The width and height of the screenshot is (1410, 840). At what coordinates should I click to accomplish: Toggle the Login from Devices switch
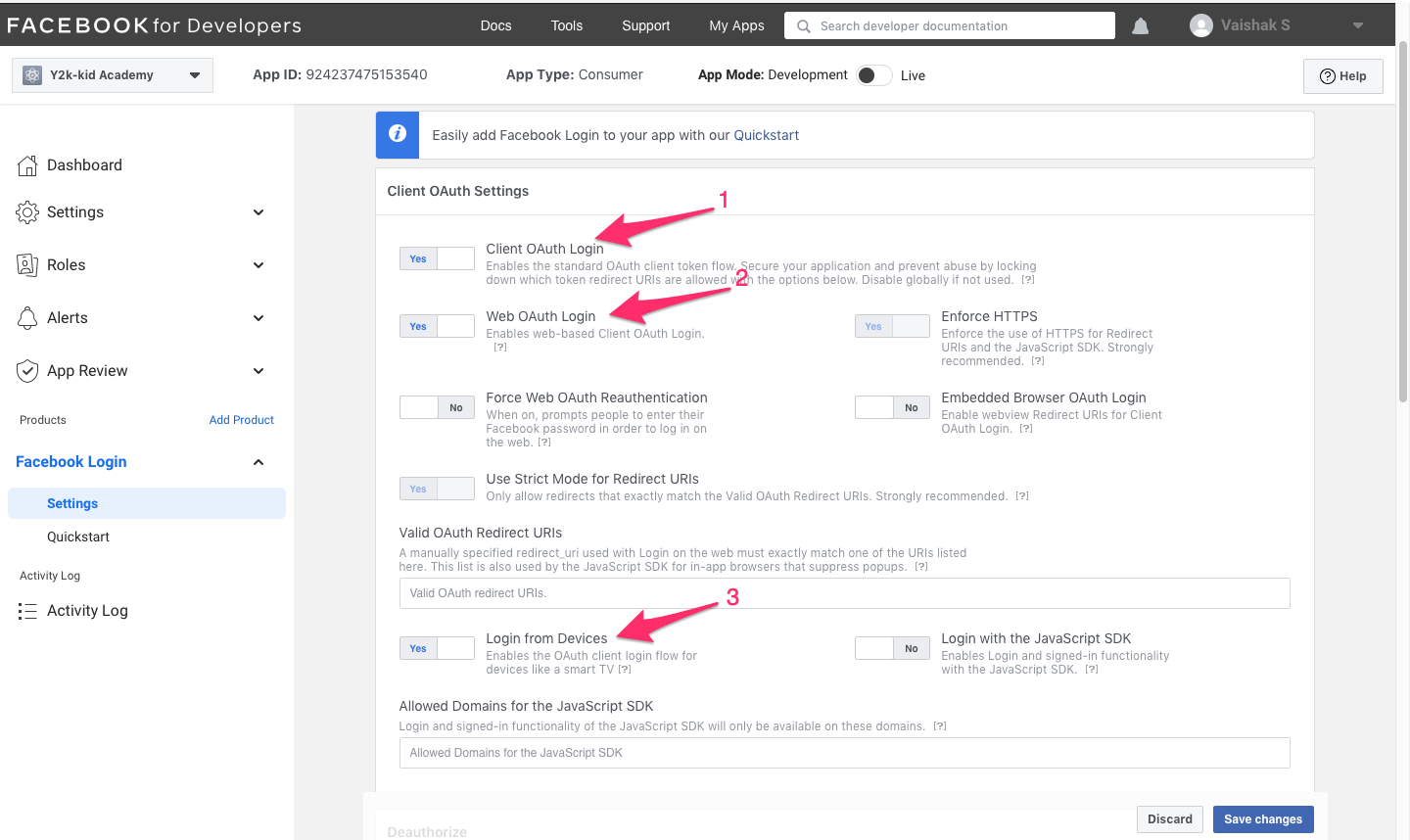[x=437, y=648]
